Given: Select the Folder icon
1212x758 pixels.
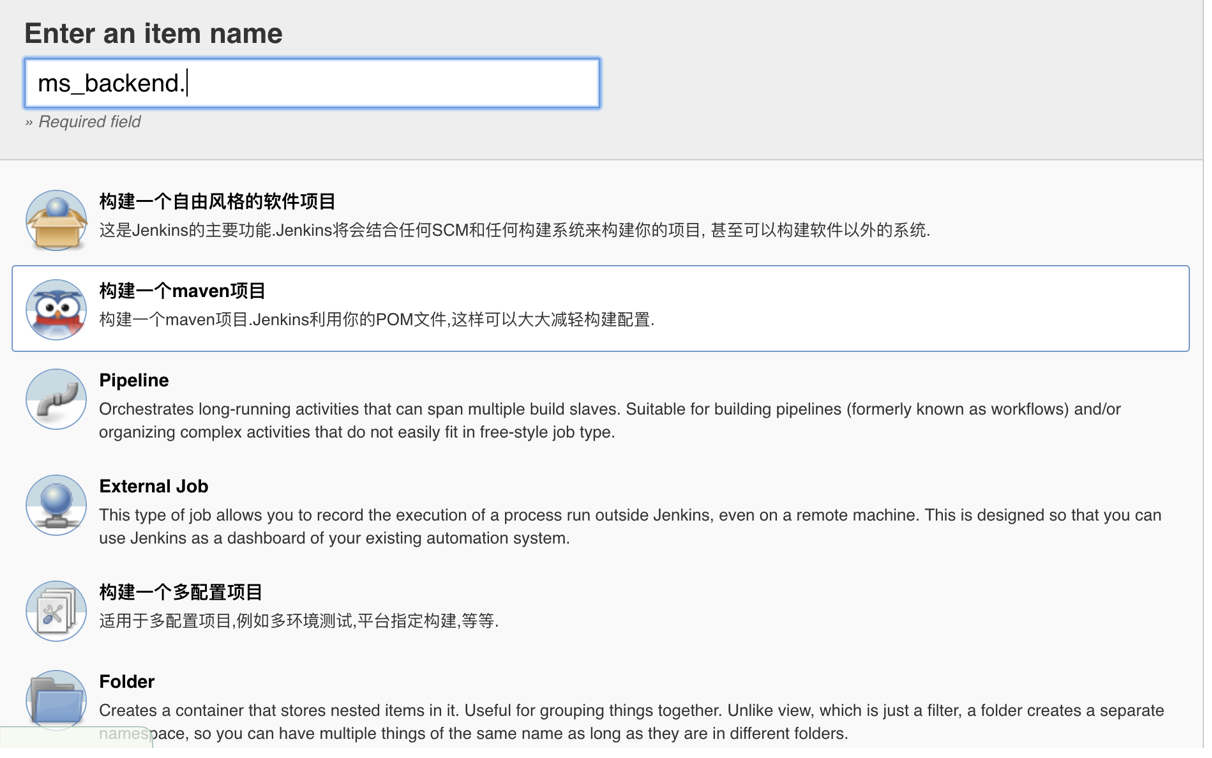Looking at the screenshot, I should (56, 700).
